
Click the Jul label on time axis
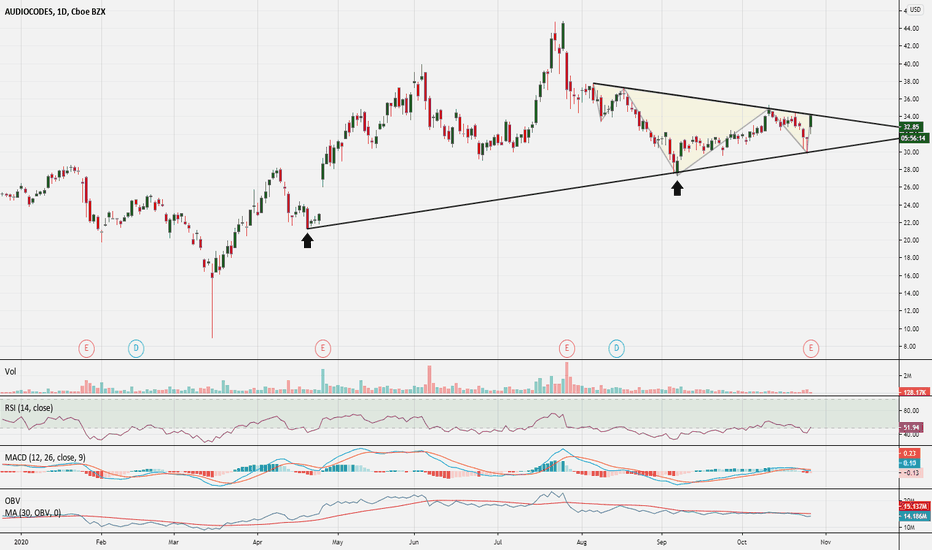click(498, 542)
